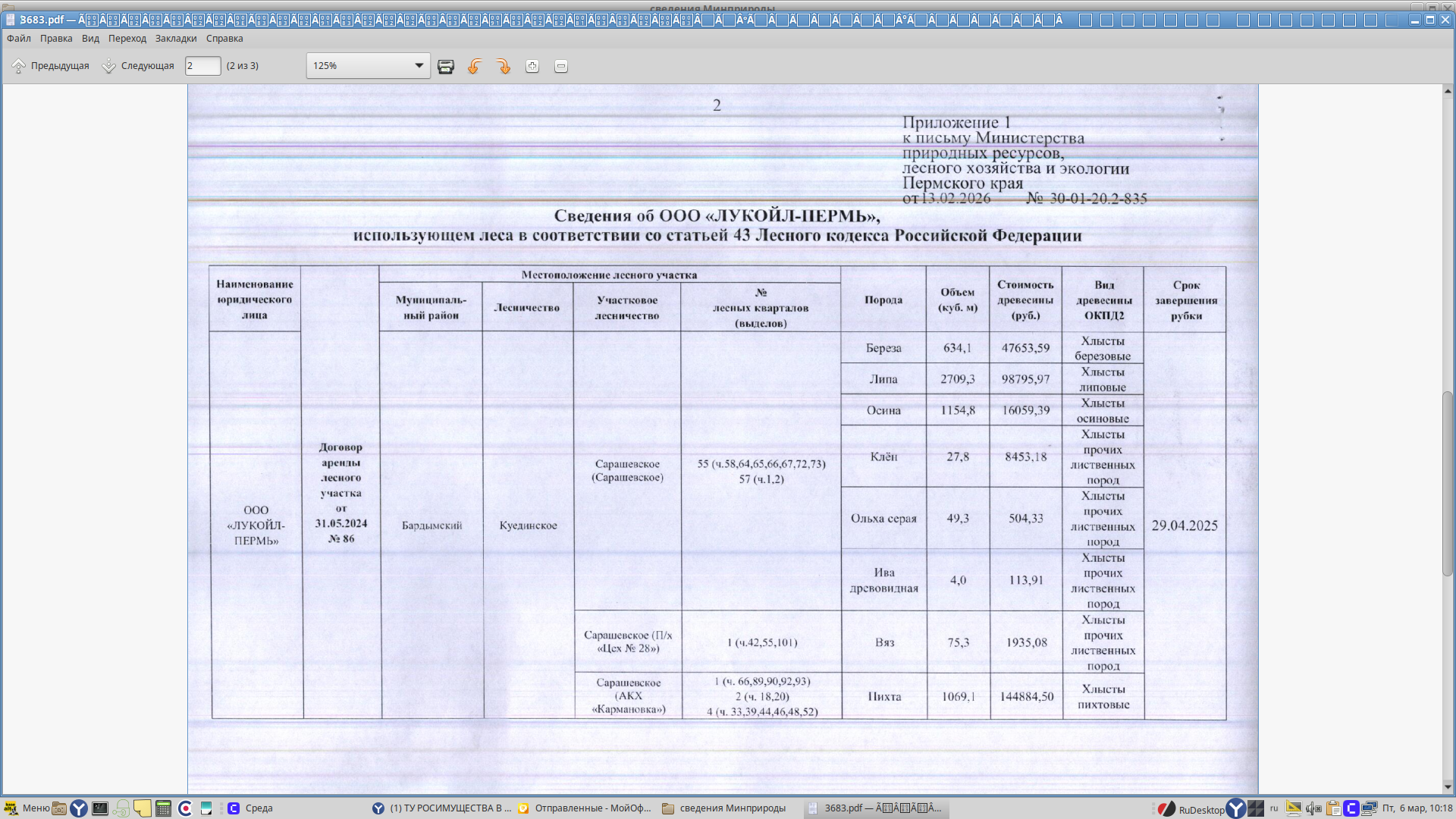Image resolution: width=1456 pixels, height=819 pixels.
Task: Open the workspace switcher in the tray
Action: [1256, 808]
